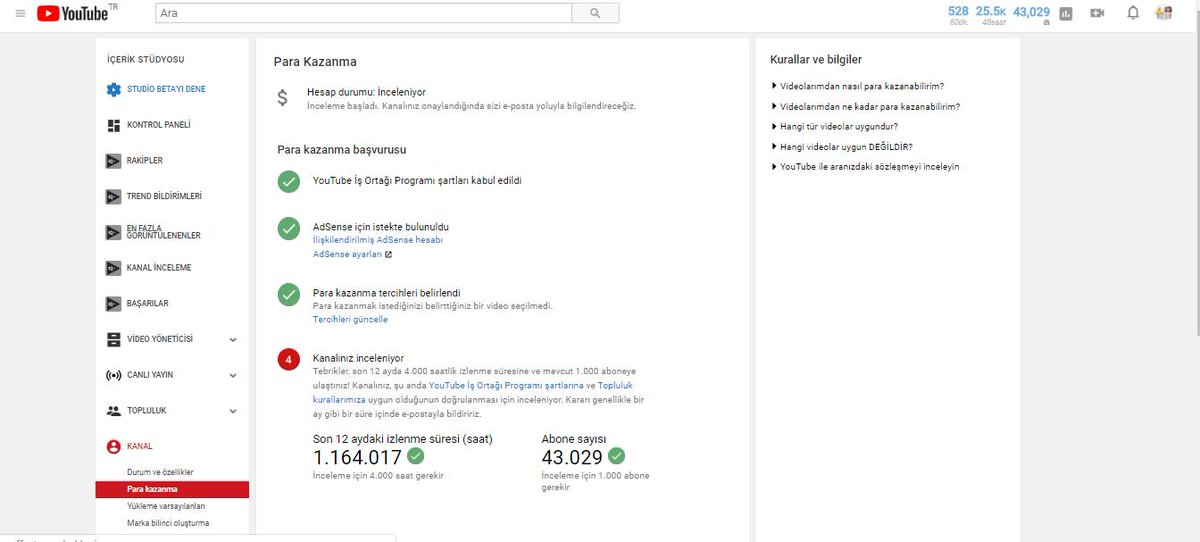Open İlişkilendirilmiş AdSense hesabı link
This screenshot has height=542, width=1200.
click(378, 240)
